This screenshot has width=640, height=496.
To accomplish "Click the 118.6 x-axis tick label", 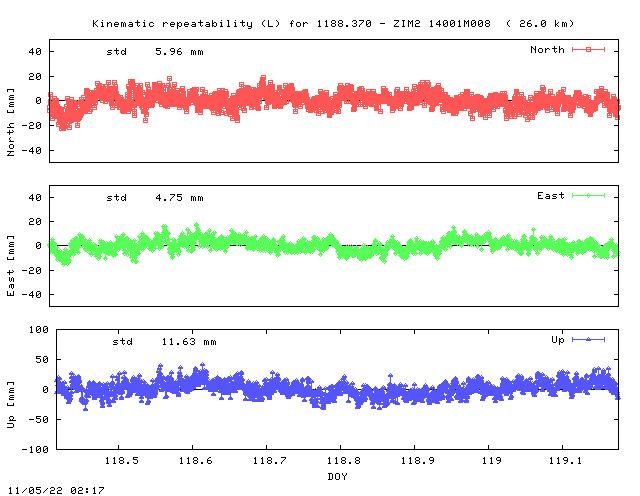I will click(196, 461).
